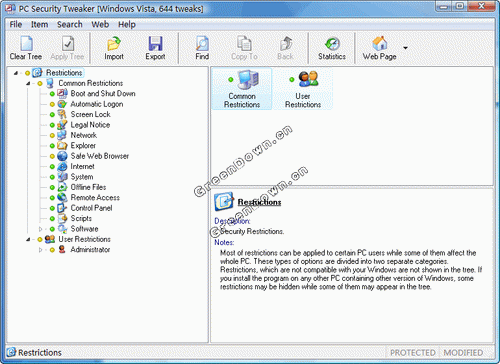The image size is (500, 364).
Task: Toggle status dot for Explorer
Action: (52, 146)
